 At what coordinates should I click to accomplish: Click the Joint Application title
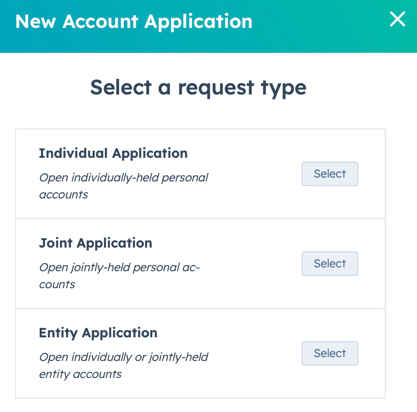[x=96, y=243]
